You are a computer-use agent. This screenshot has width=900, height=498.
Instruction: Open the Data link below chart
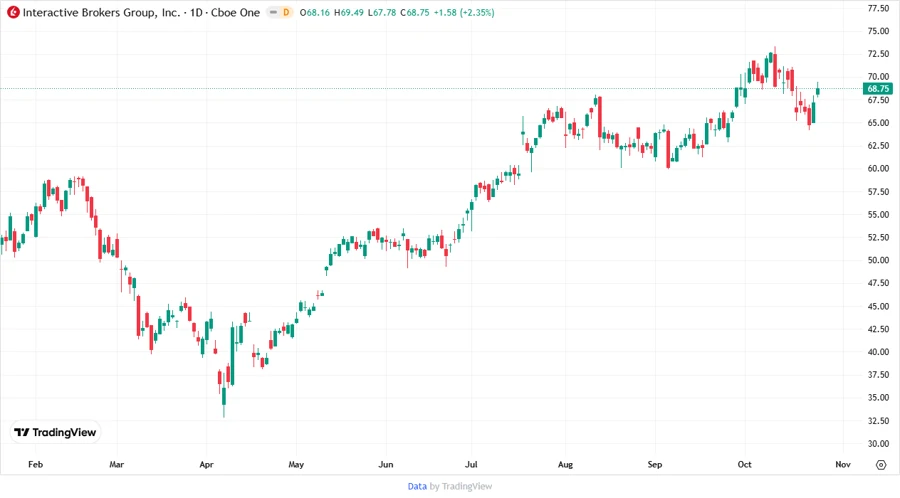tap(417, 486)
